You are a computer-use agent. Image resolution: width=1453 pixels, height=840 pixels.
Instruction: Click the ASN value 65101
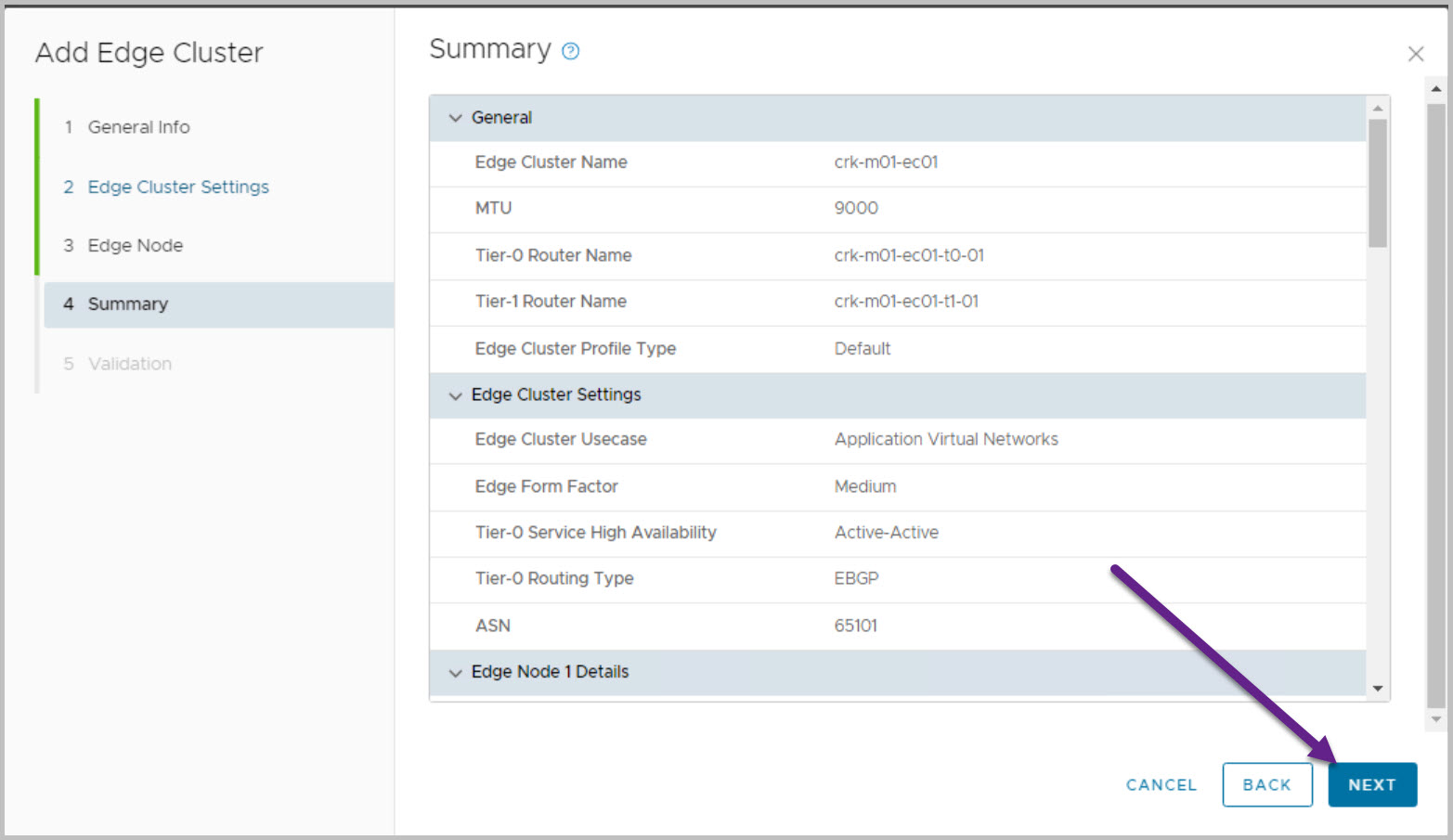click(x=855, y=626)
